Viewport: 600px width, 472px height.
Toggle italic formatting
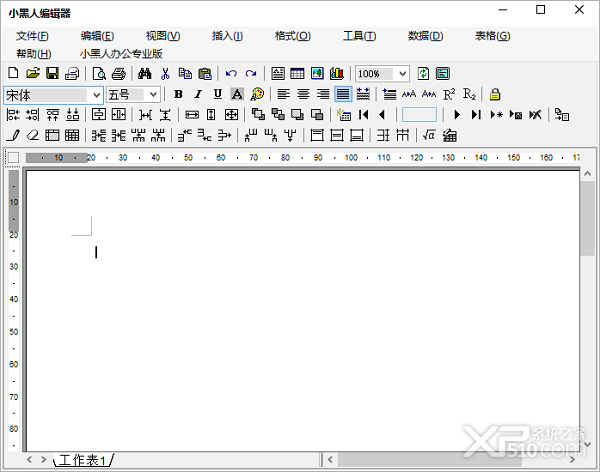pos(198,94)
